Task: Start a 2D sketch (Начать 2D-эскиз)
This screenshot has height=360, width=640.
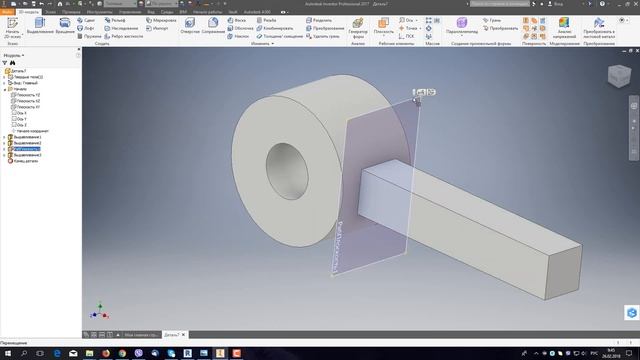Action: pos(12,28)
